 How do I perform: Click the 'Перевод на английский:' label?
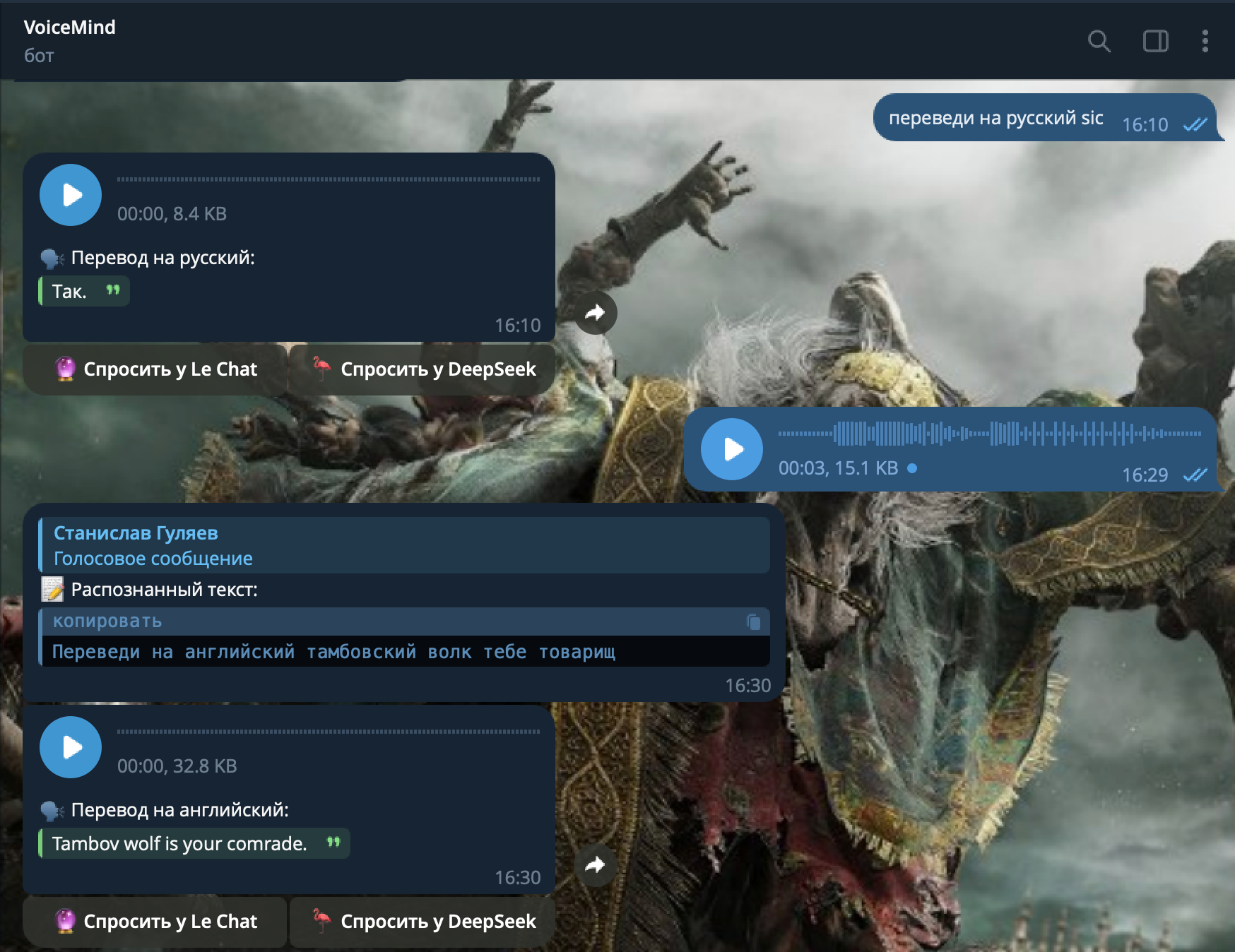179,810
